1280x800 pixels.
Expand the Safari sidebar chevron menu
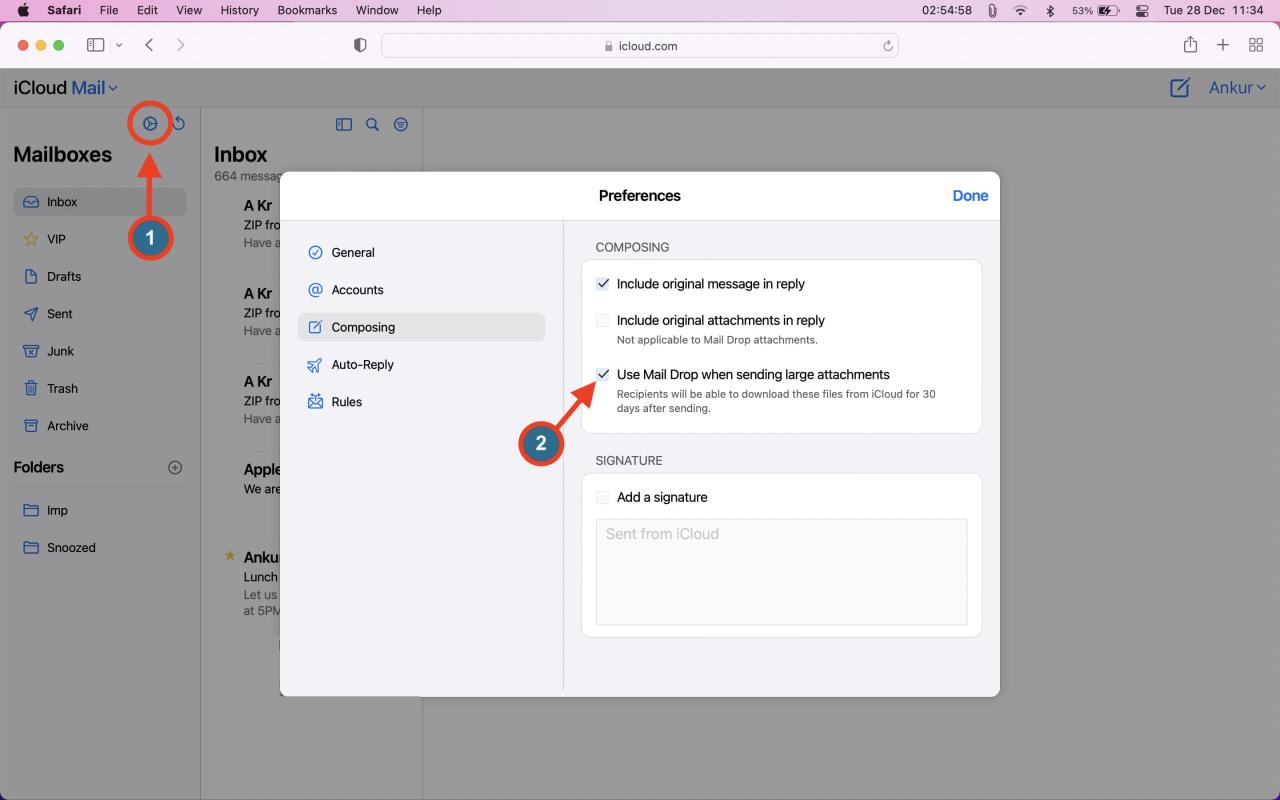[120, 45]
